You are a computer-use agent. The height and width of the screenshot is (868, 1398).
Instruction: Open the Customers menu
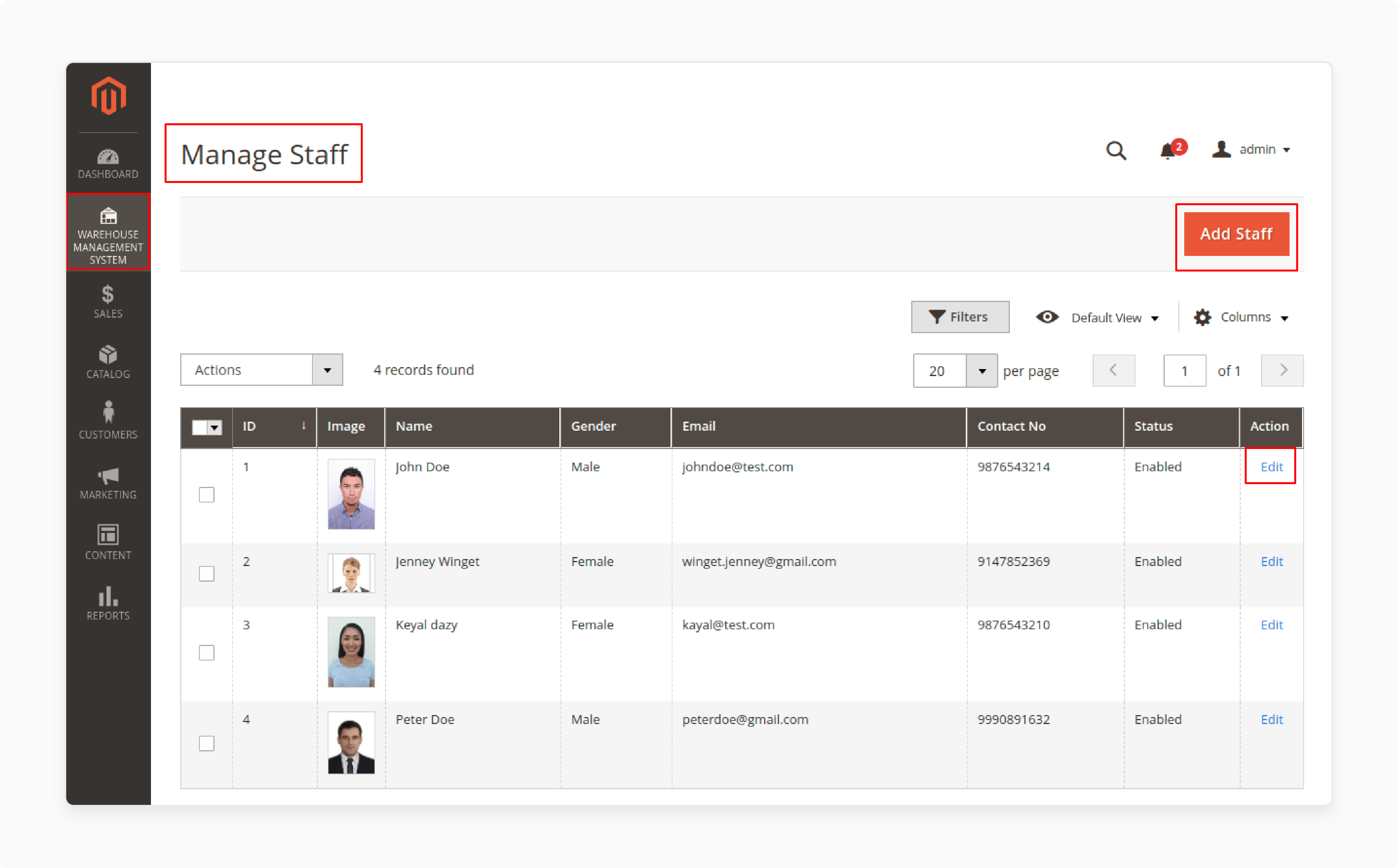(x=108, y=421)
